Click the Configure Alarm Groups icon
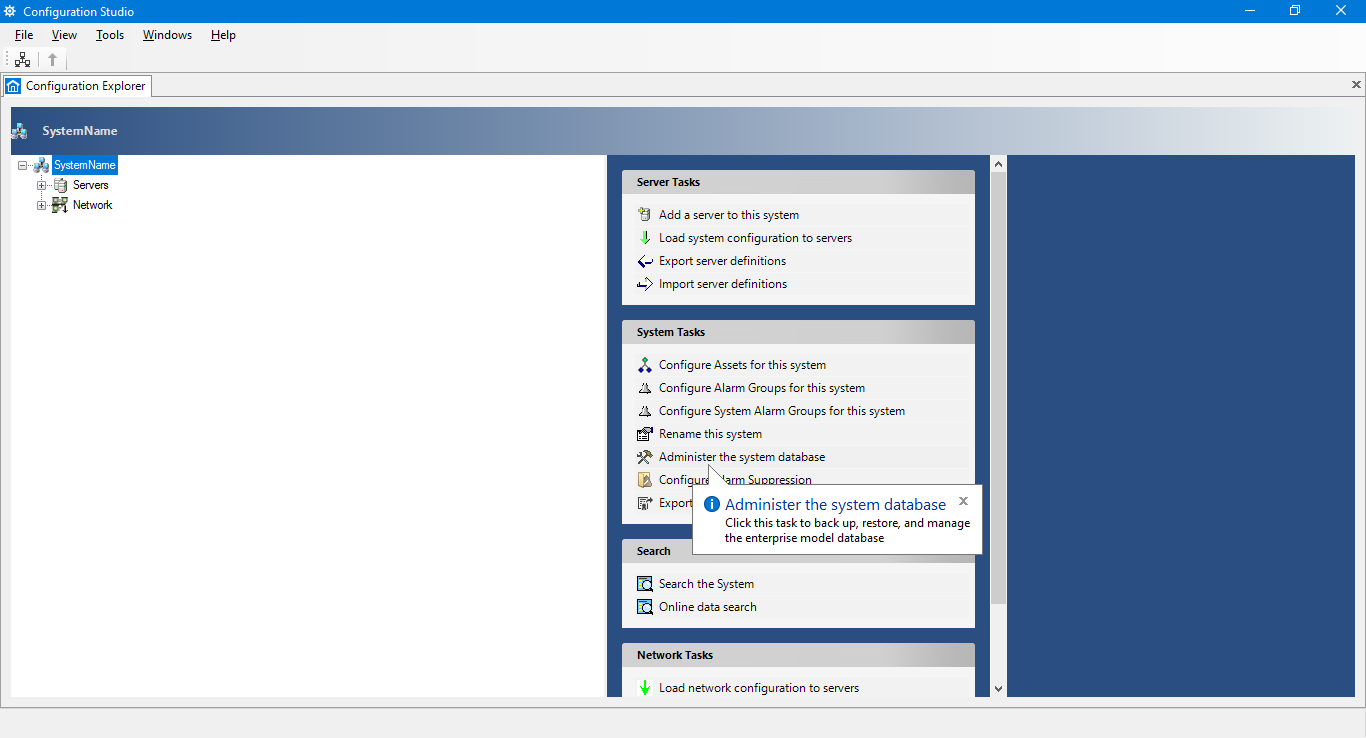This screenshot has width=1366, height=738. click(645, 388)
